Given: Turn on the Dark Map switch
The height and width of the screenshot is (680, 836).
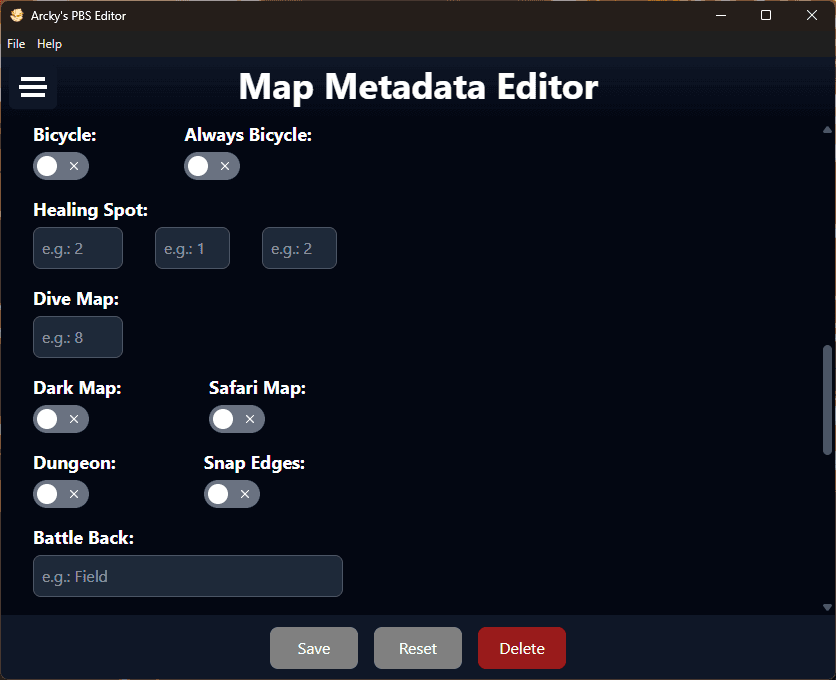Looking at the screenshot, I should click(61, 419).
